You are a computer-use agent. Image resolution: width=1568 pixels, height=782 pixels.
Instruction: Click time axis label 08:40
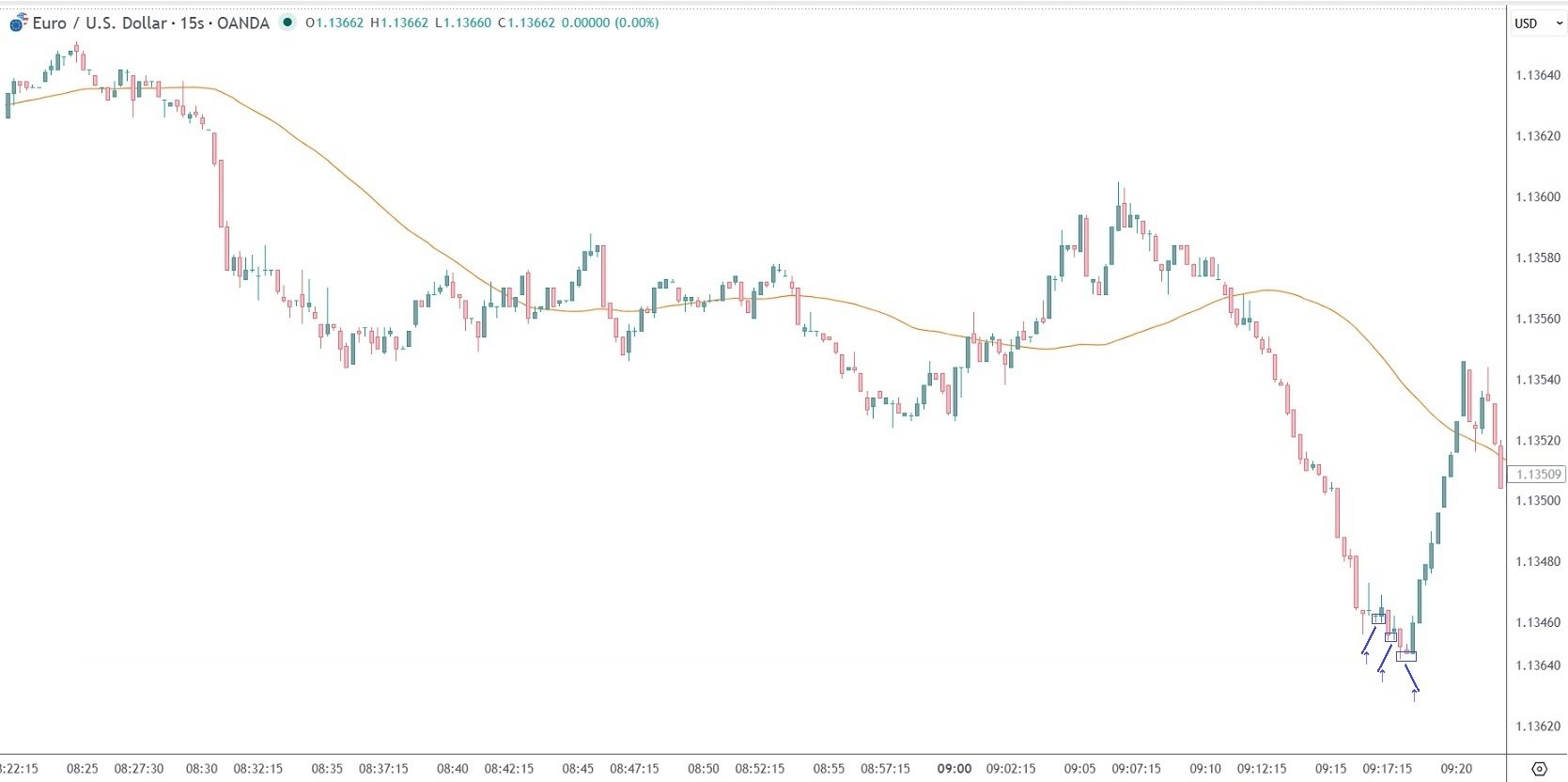point(452,769)
